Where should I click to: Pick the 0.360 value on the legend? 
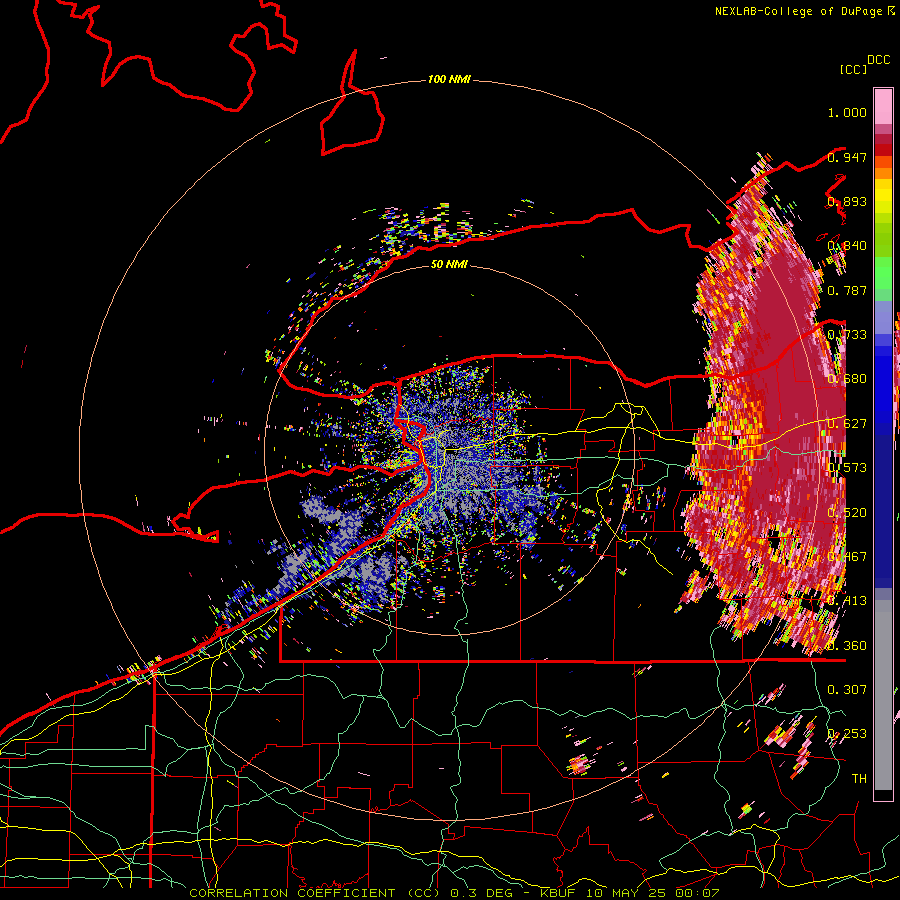[x=847, y=646]
